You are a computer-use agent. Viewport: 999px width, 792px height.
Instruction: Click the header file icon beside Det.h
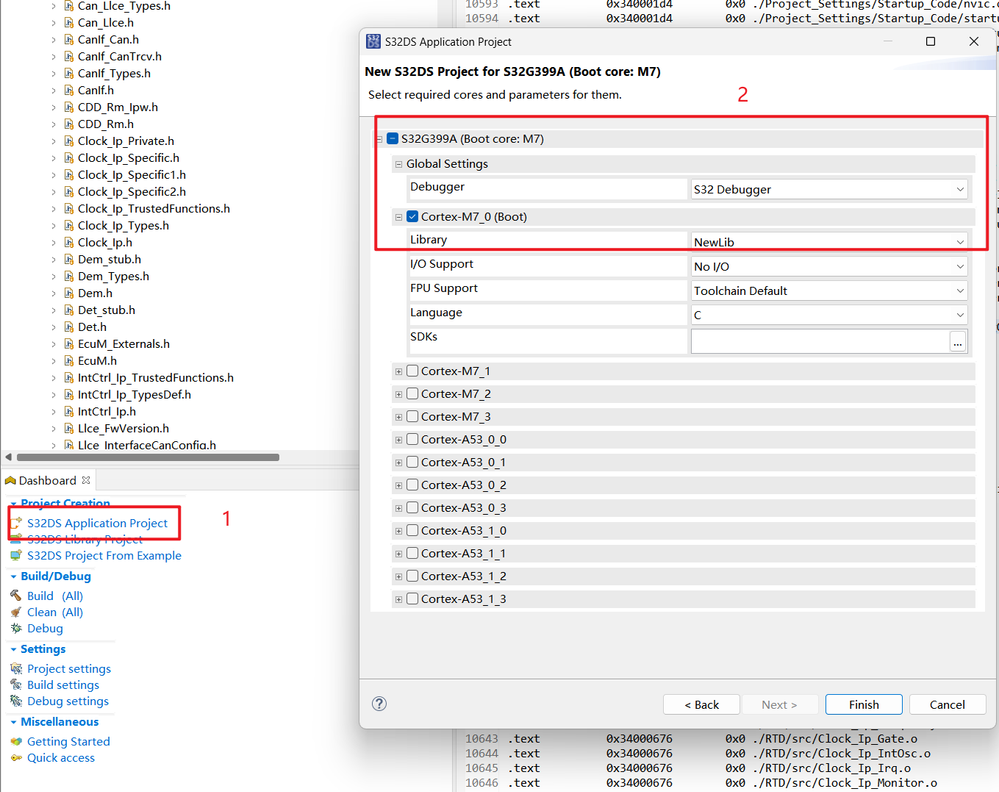[69, 327]
